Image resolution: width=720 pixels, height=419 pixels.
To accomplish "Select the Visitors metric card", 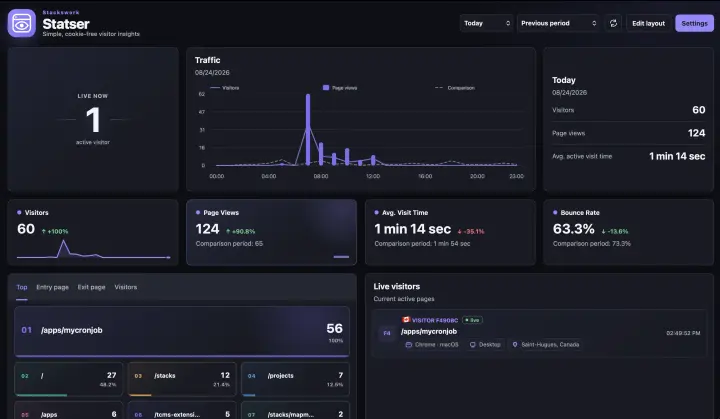I will (93, 232).
